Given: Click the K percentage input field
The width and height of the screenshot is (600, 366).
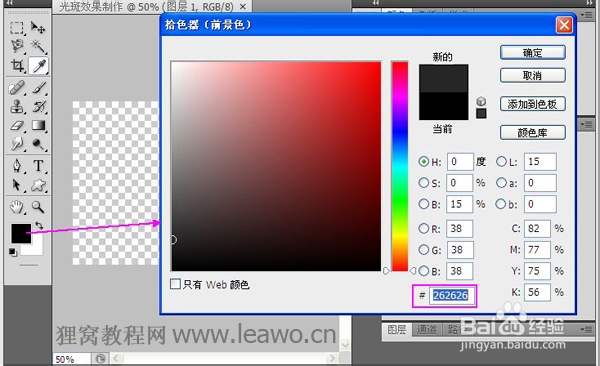Looking at the screenshot, I should 537,292.
